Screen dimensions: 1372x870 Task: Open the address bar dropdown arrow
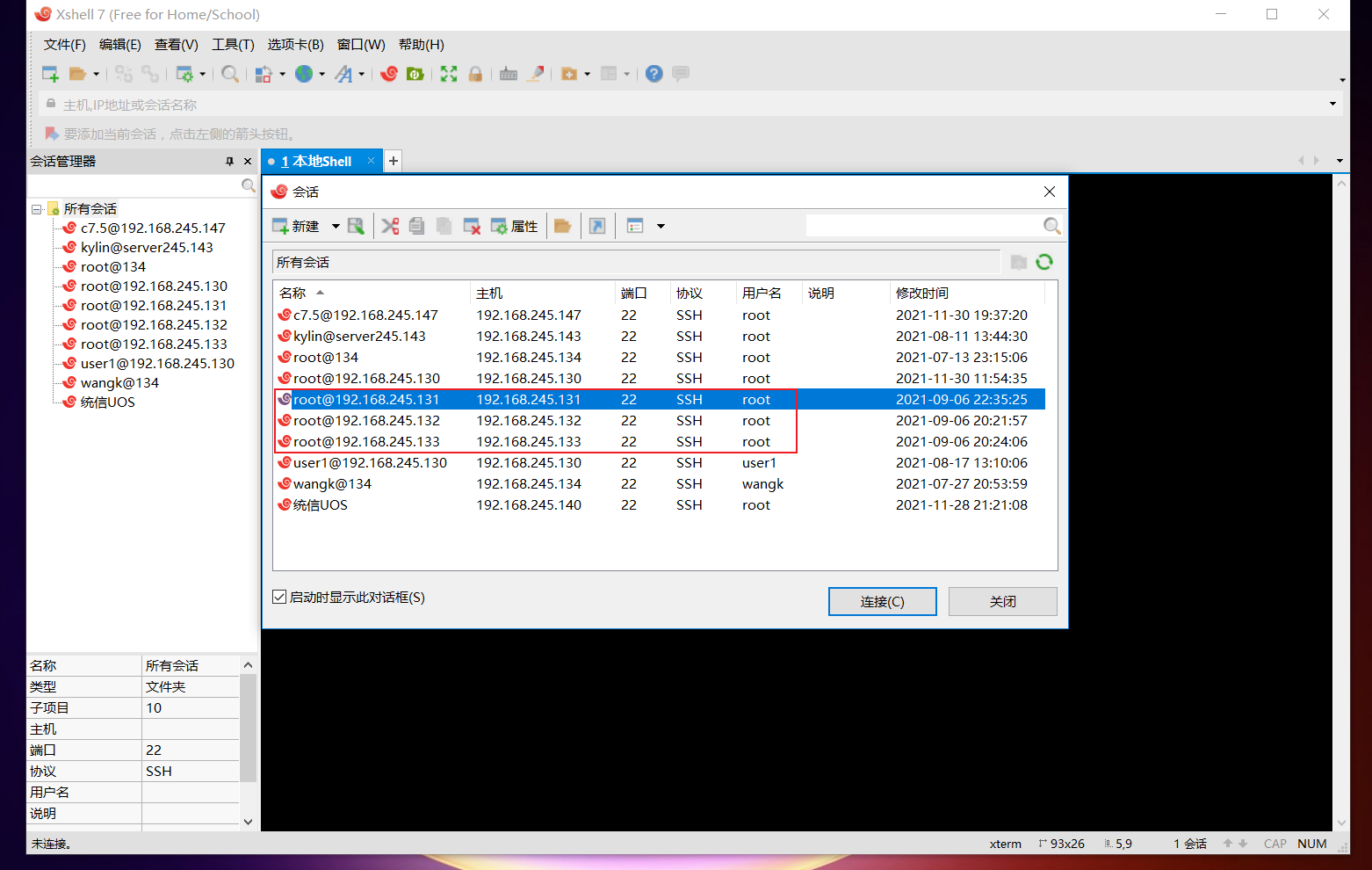pyautogui.click(x=1332, y=104)
